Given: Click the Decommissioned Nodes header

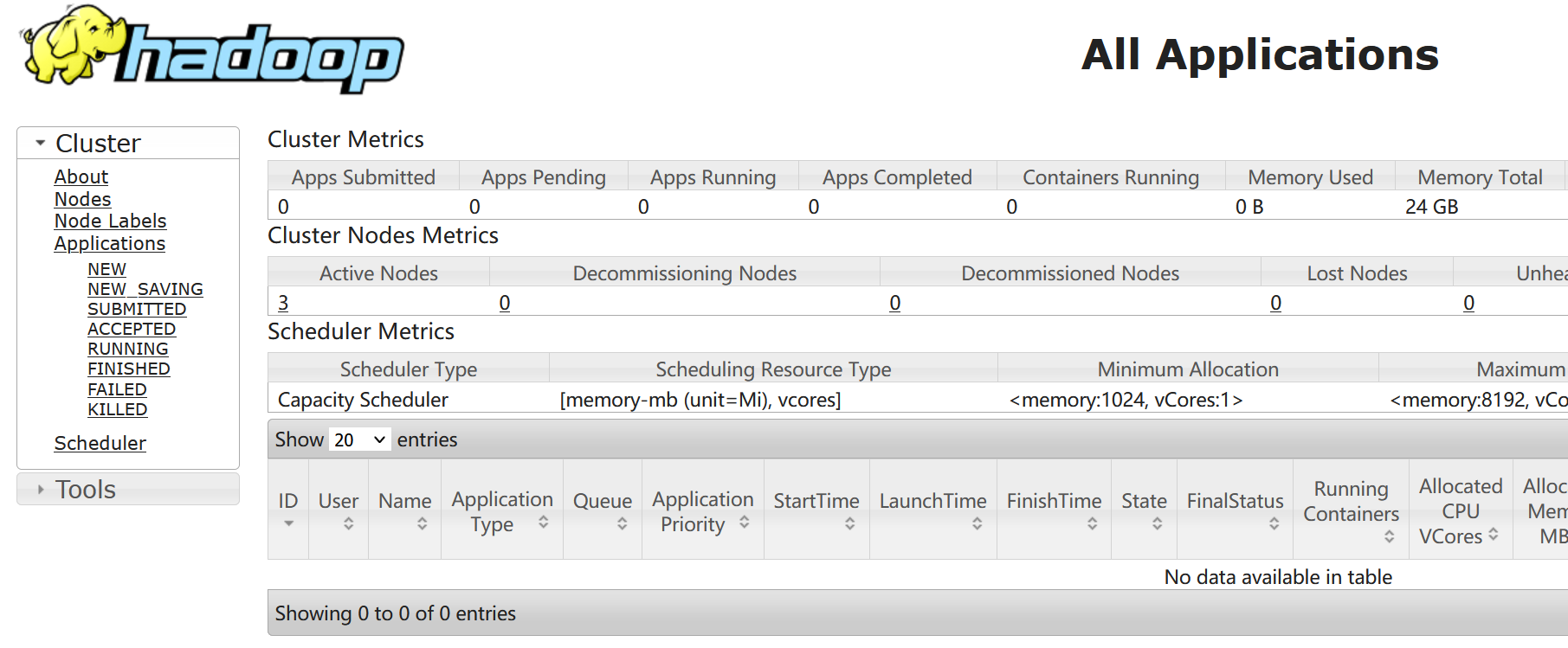Looking at the screenshot, I should point(1070,273).
